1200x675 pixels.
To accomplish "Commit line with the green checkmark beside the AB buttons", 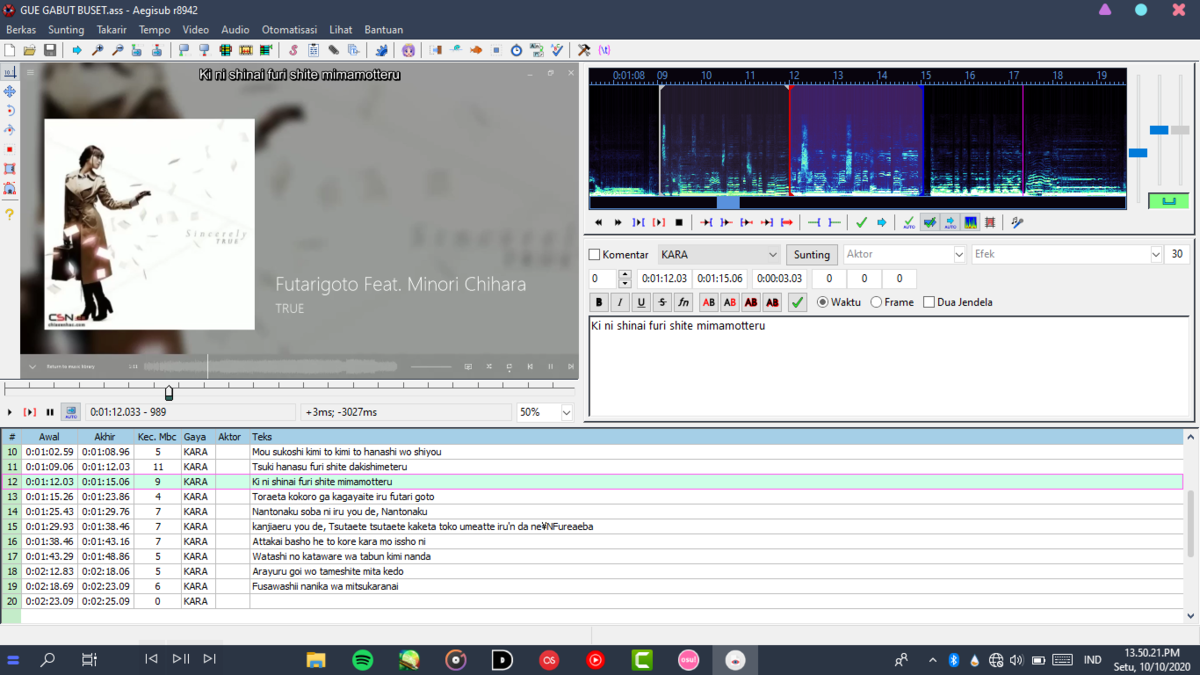I will pos(797,302).
